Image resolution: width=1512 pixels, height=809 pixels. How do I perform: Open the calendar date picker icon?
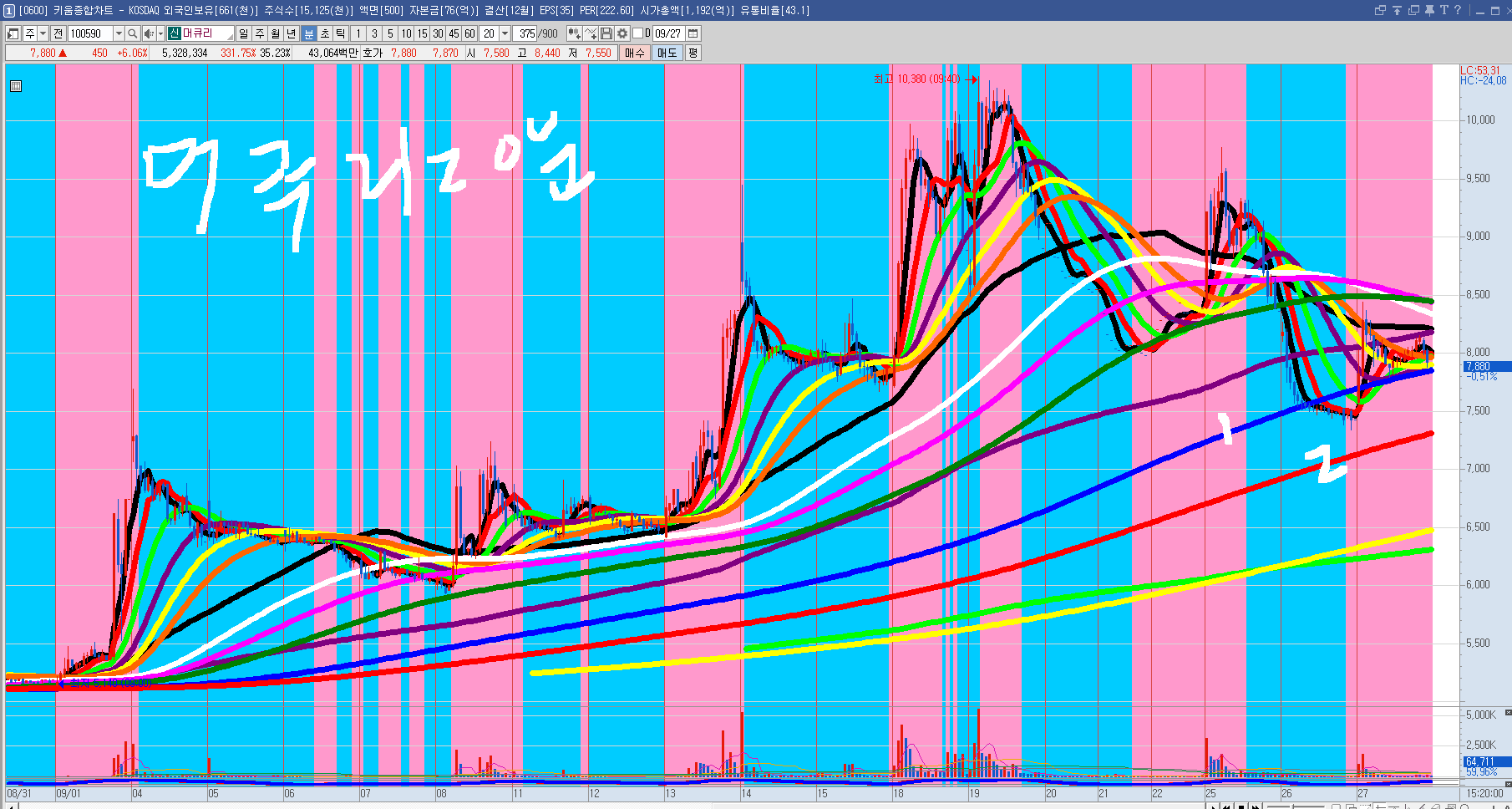click(x=693, y=33)
